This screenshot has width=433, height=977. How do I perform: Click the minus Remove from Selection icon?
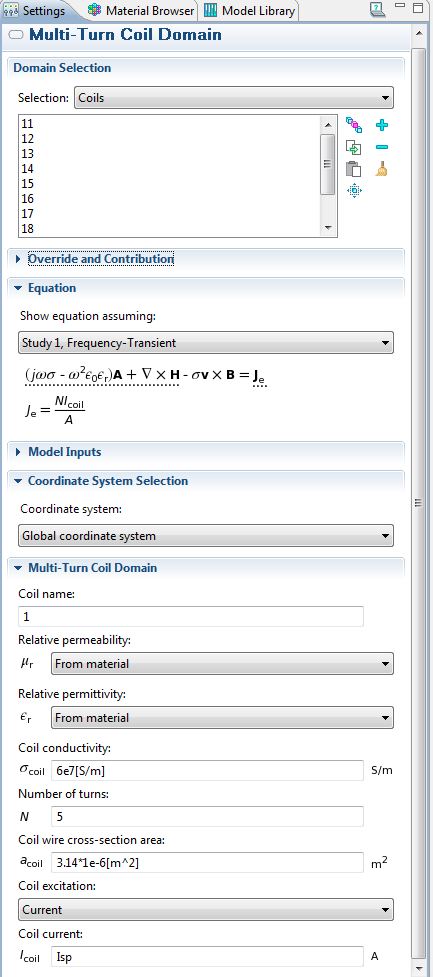pyautogui.click(x=382, y=148)
